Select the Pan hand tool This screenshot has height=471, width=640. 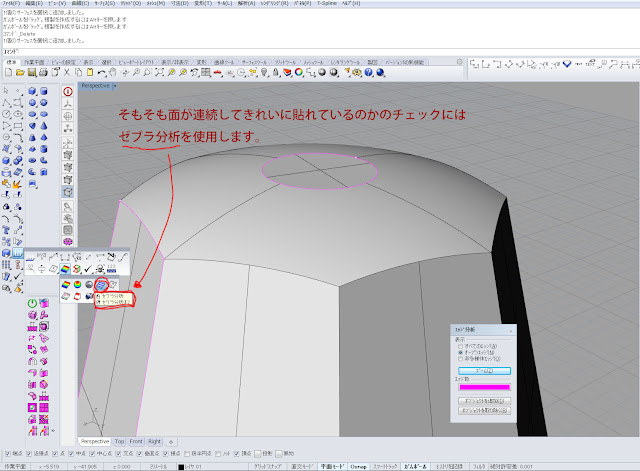(x=113, y=73)
